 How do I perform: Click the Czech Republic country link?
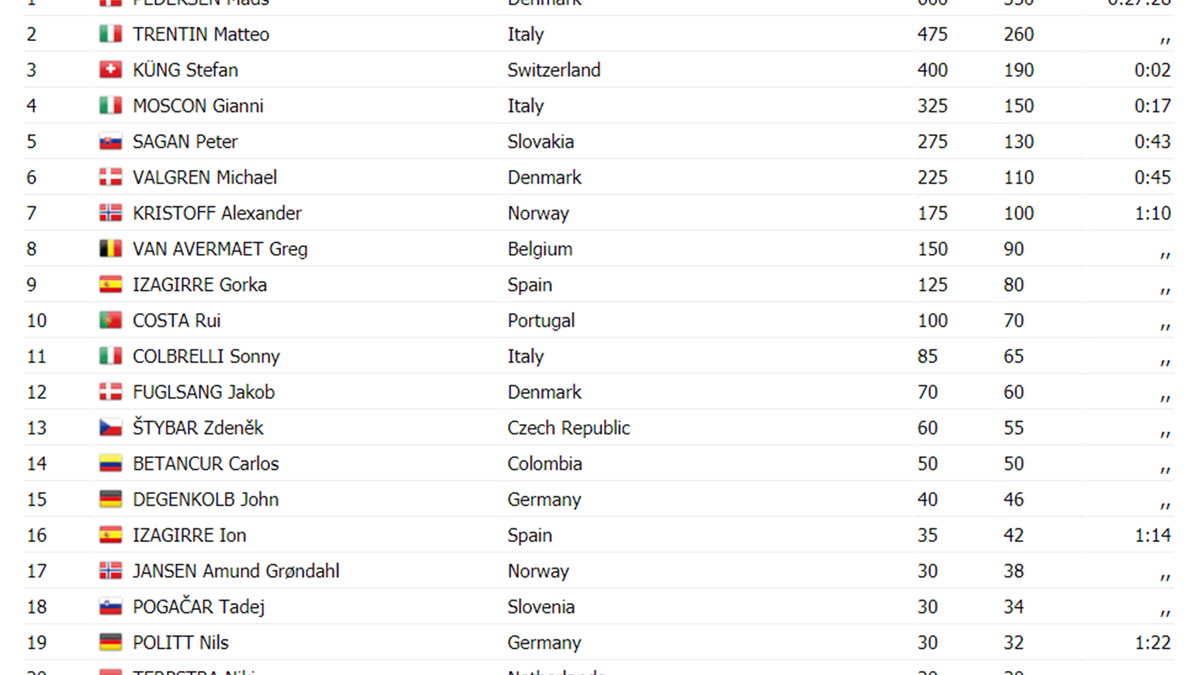(x=568, y=428)
